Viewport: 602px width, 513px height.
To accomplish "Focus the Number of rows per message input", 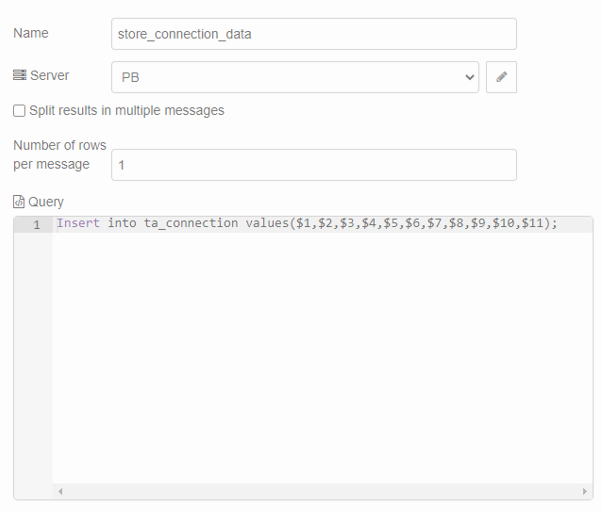I will pos(313,165).
